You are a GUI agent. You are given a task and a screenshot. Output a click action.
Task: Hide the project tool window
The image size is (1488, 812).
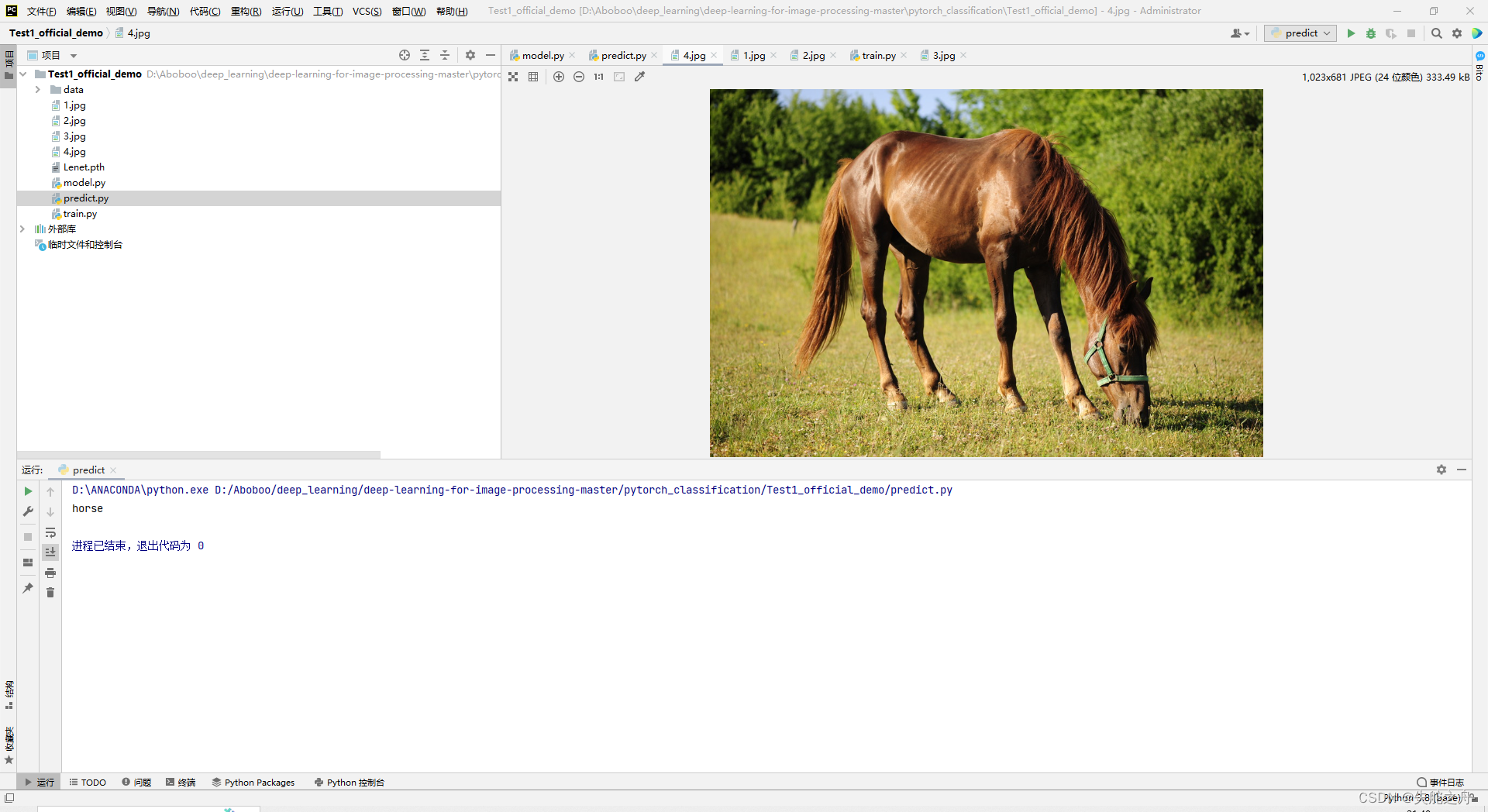[491, 55]
